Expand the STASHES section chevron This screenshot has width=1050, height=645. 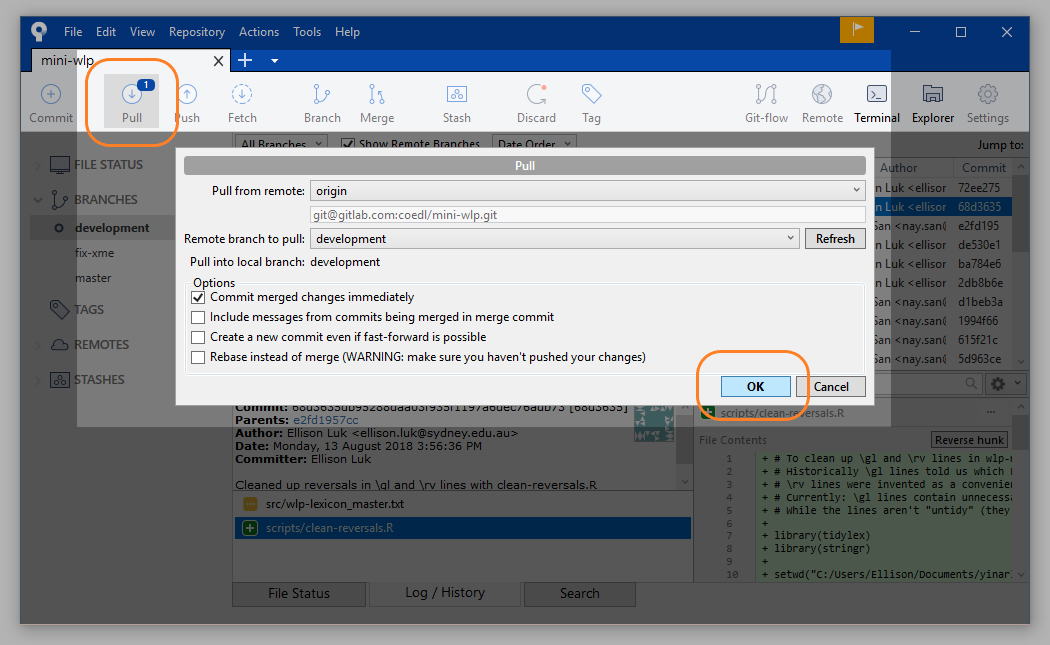(x=38, y=380)
